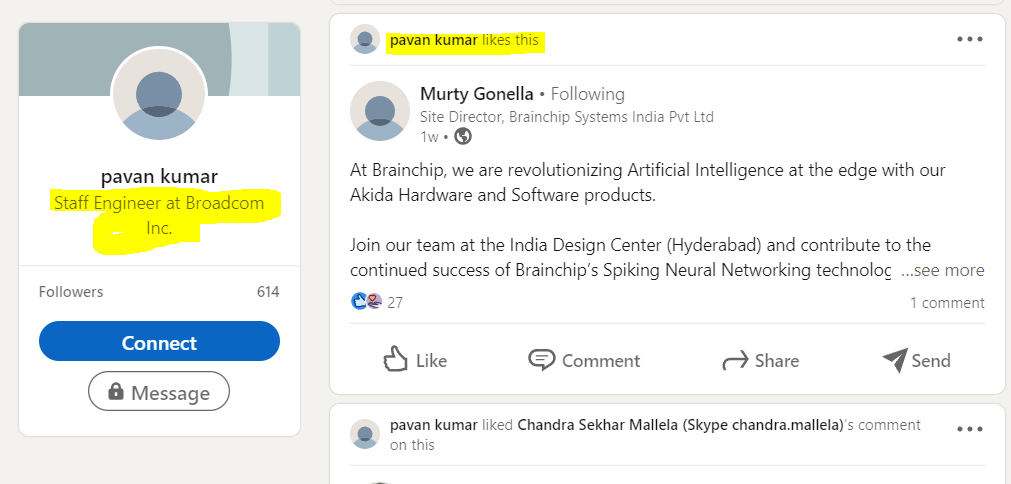Screen dimensions: 1011x484
Task: Click the thumbs-up Like icon
Action: [395, 359]
